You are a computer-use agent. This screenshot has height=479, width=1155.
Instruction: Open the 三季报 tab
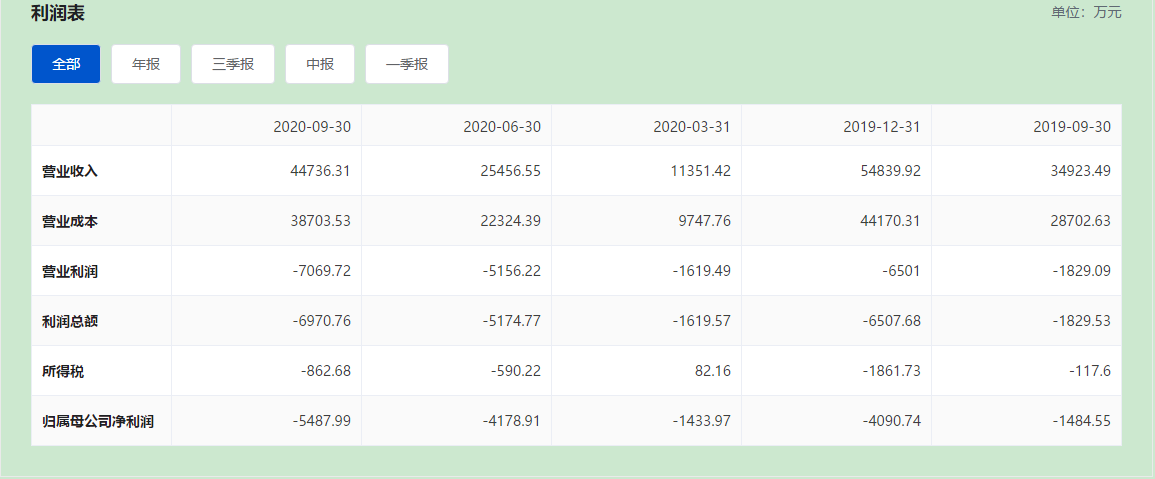pyautogui.click(x=233, y=64)
